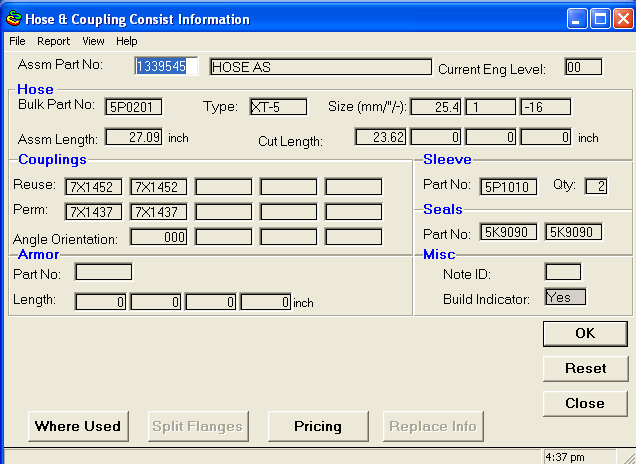The height and width of the screenshot is (464, 636).
Task: Open Where Used information
Action: click(78, 426)
